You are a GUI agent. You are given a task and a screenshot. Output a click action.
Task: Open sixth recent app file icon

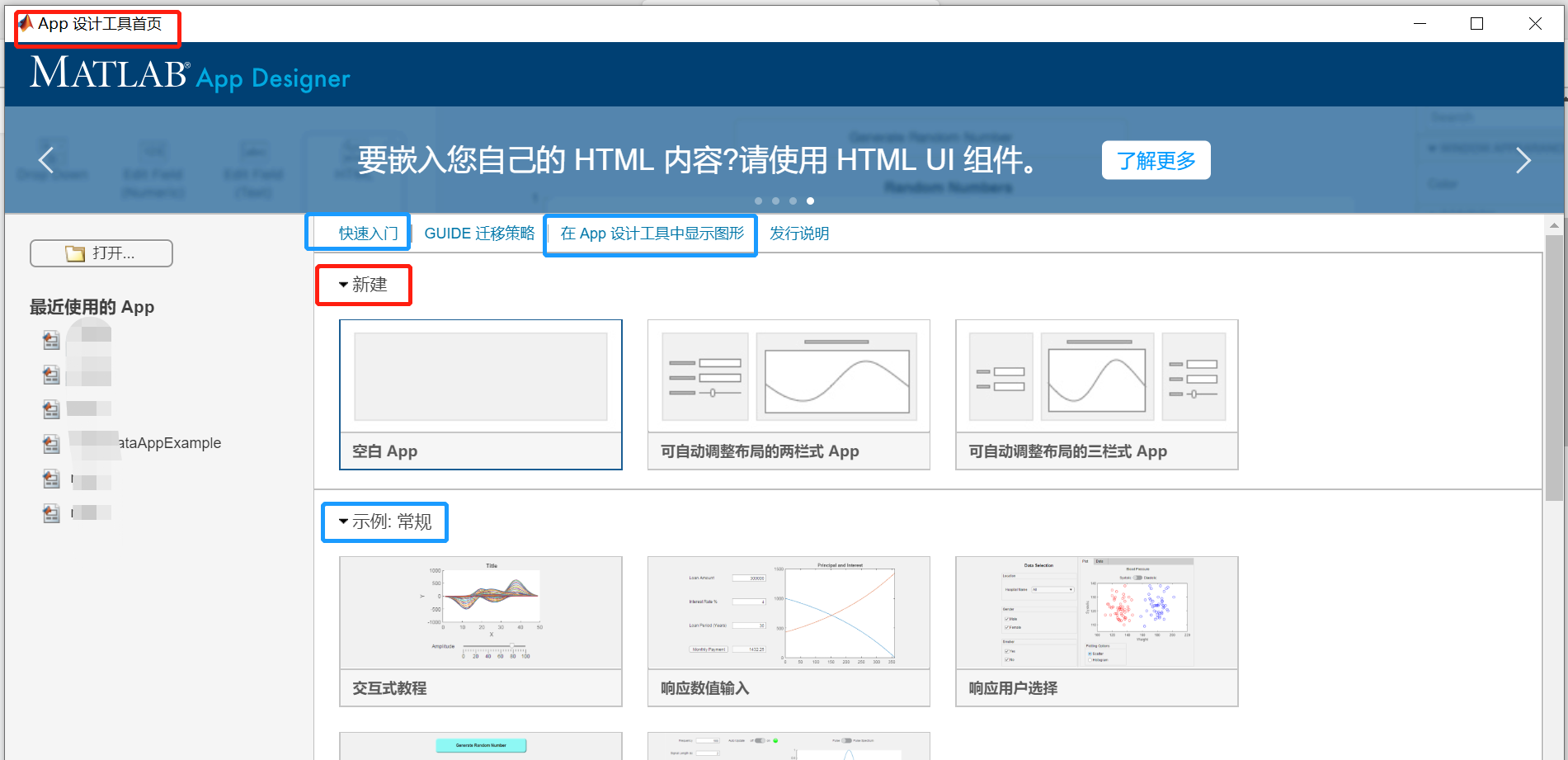51,512
